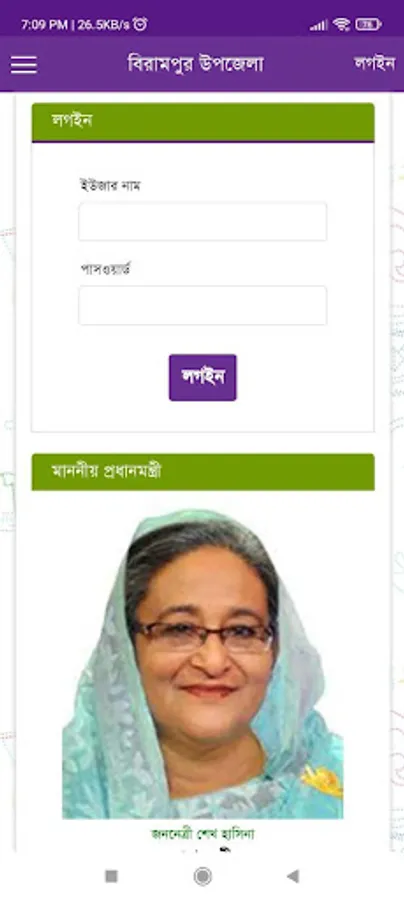Tap the battery level indicator

pos(368,25)
